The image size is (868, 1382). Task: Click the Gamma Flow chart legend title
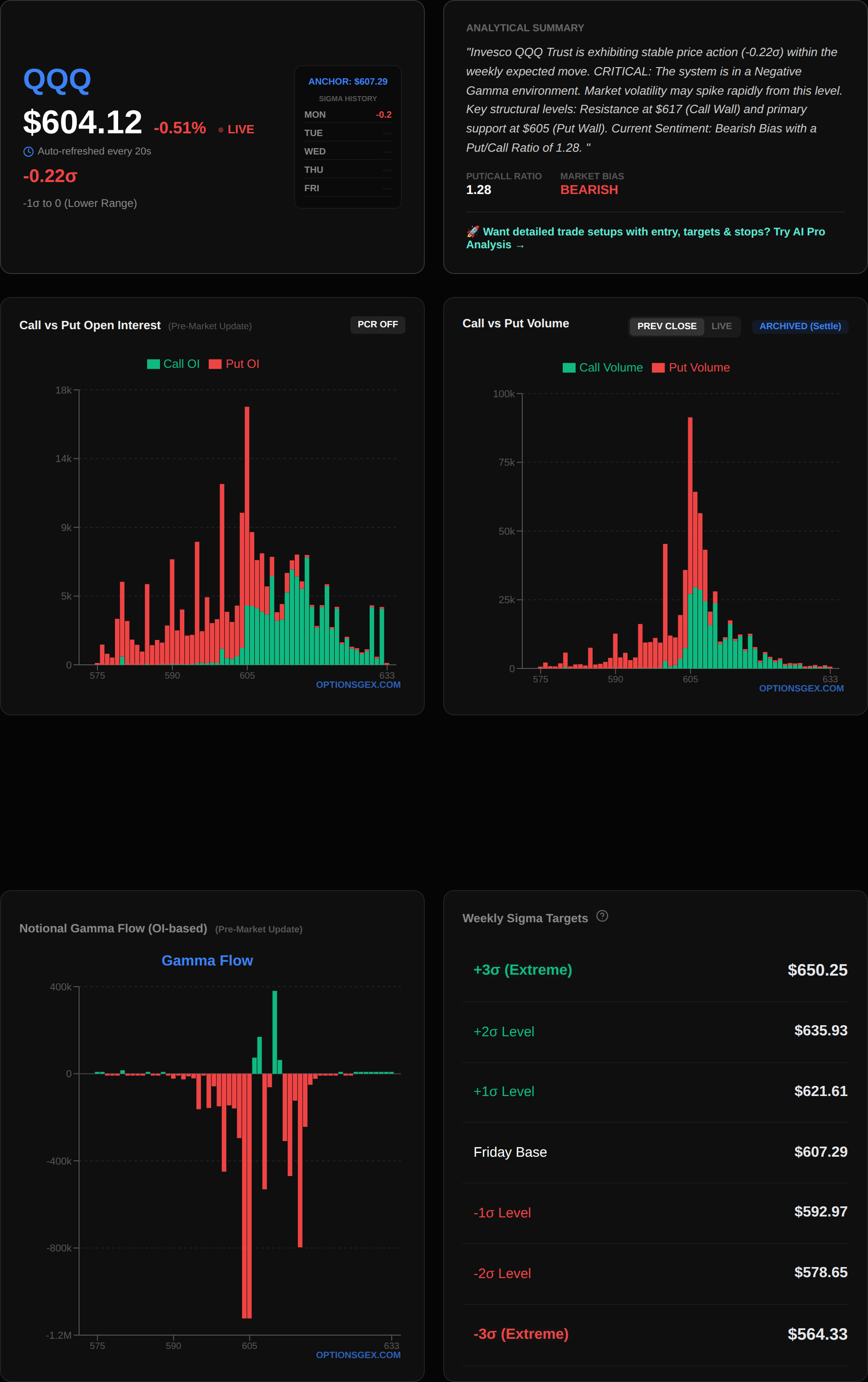207,960
